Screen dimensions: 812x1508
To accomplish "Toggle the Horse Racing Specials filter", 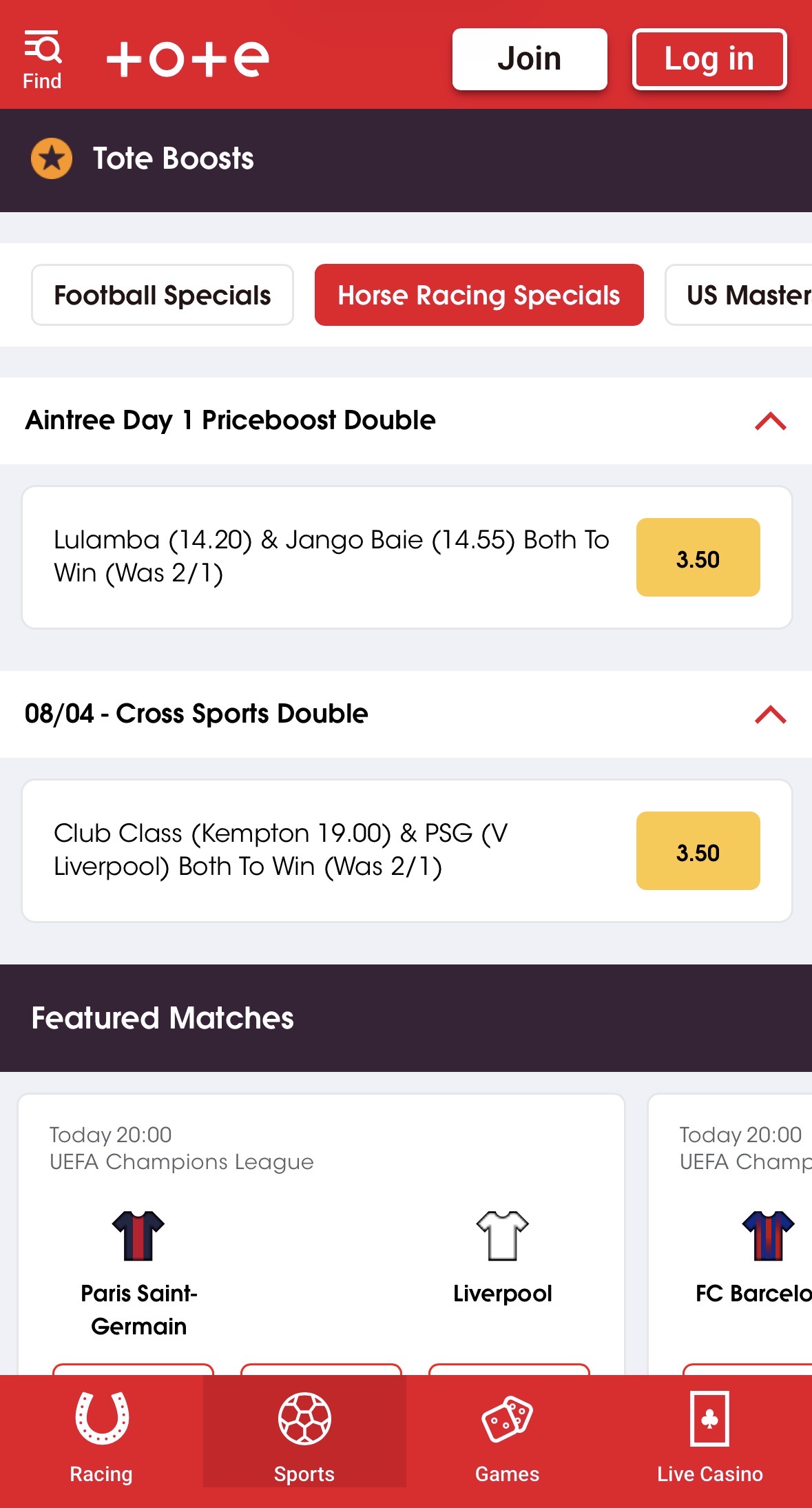I will click(479, 295).
